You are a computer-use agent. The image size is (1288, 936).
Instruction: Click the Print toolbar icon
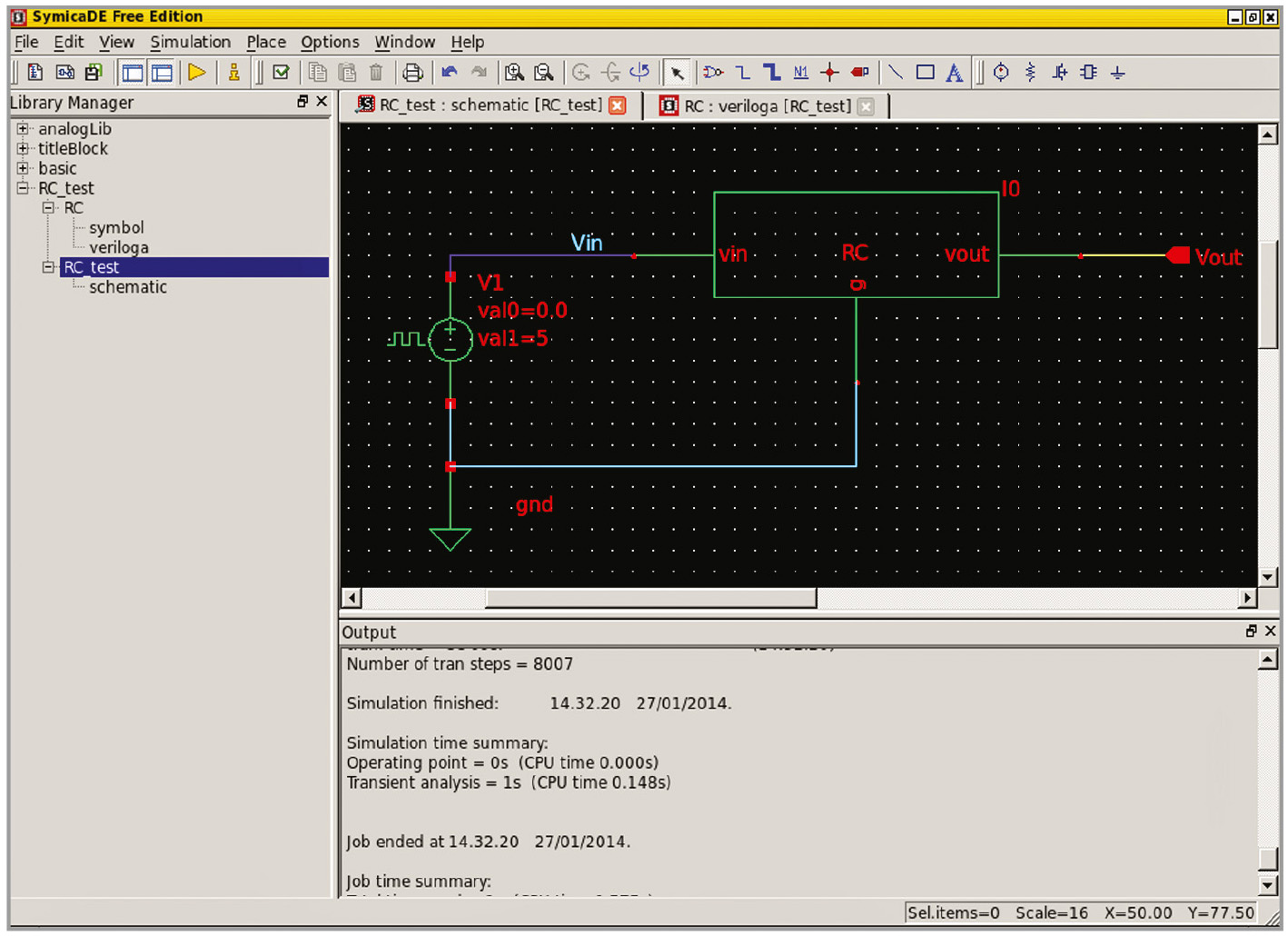pyautogui.click(x=412, y=72)
